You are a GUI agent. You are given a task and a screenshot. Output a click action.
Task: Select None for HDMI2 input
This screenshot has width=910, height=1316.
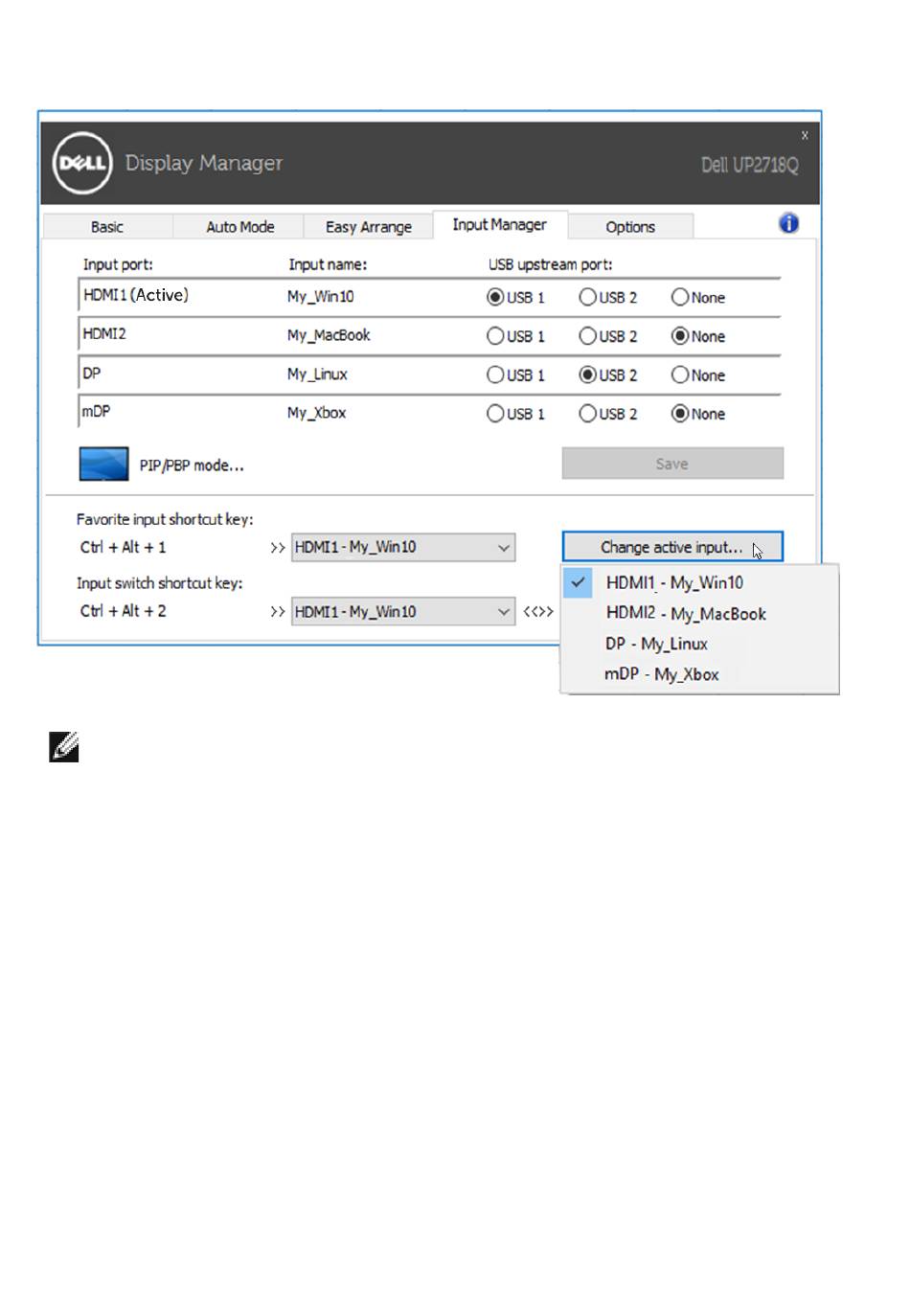click(x=680, y=336)
